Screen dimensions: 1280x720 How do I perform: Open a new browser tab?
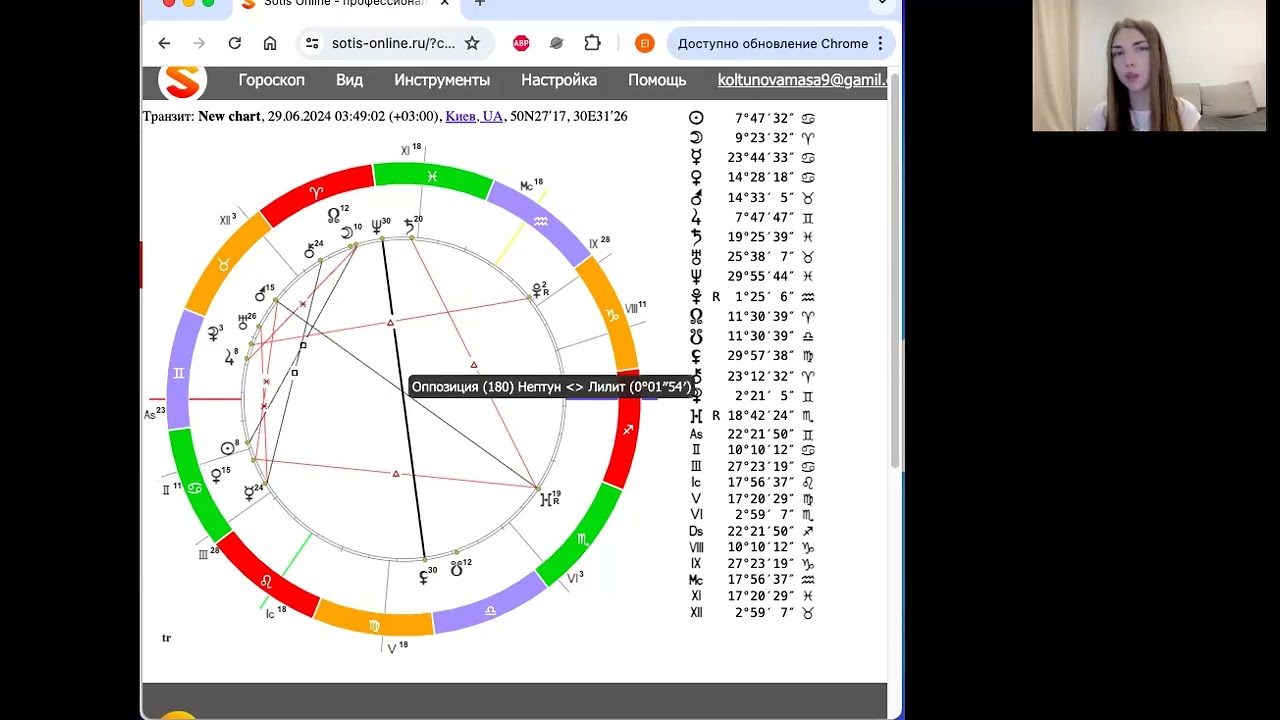(x=480, y=4)
